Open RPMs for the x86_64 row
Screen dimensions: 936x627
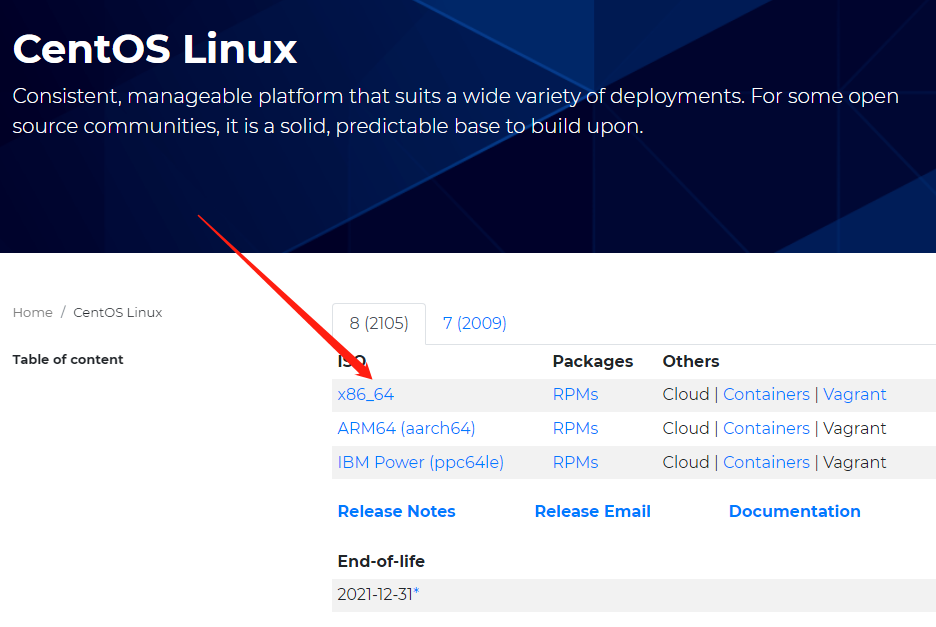(x=575, y=395)
